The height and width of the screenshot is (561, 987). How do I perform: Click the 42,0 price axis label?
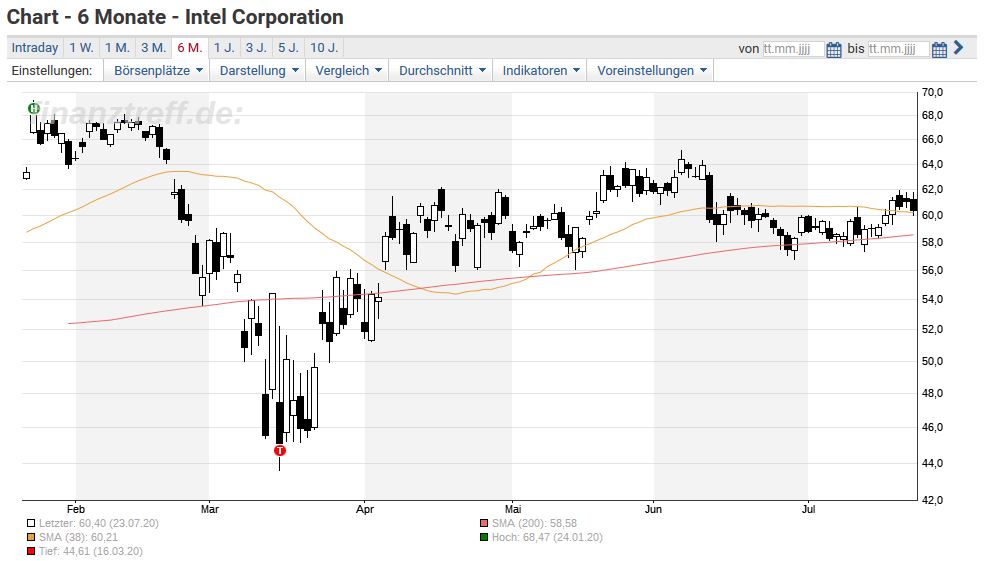tap(932, 500)
